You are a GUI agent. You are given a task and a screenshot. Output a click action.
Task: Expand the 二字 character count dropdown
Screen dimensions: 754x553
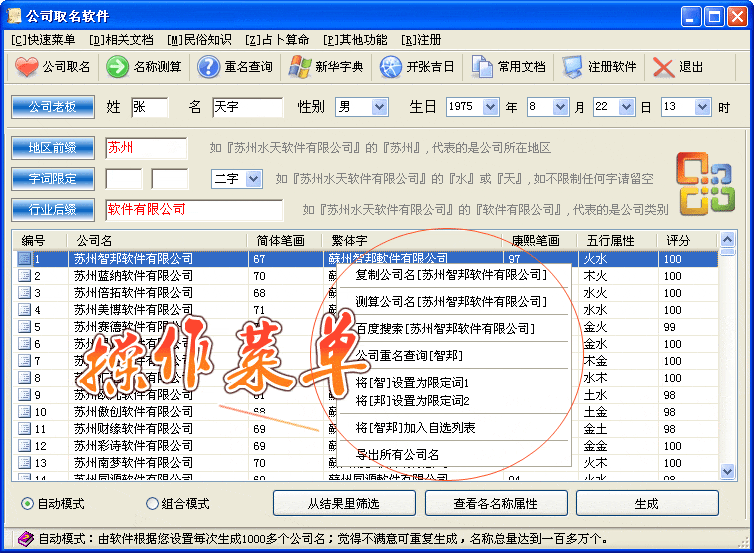tap(254, 179)
